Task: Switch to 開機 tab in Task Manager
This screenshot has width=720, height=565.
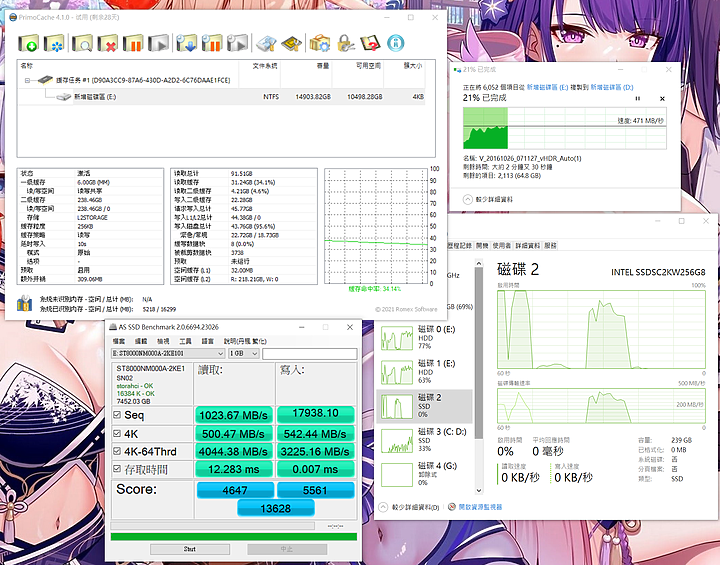Action: point(482,246)
